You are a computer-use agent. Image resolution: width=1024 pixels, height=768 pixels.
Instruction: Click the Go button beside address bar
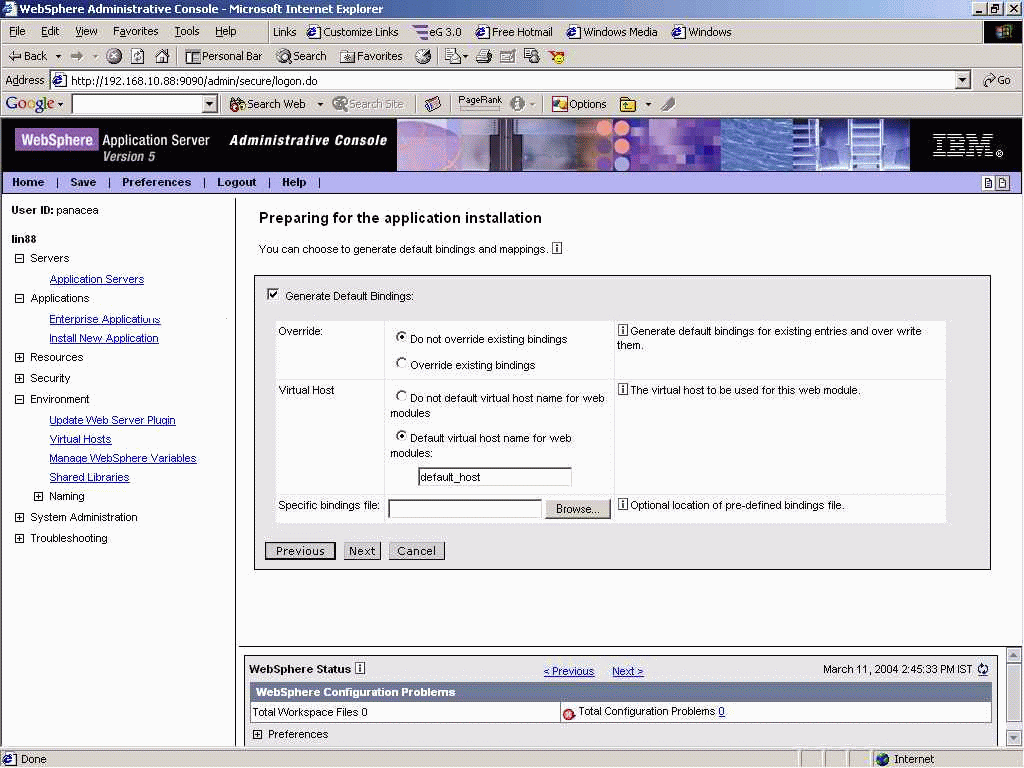[997, 80]
